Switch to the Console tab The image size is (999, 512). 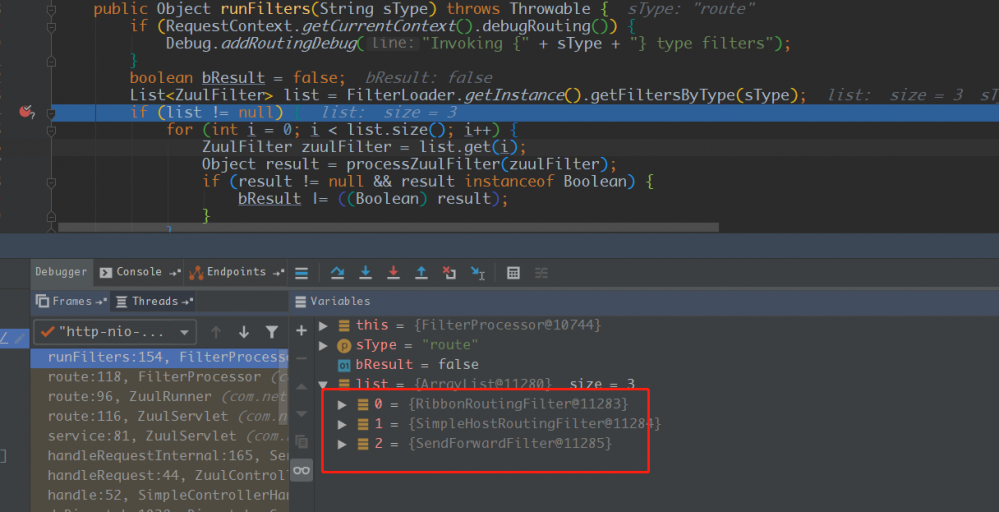[139, 272]
